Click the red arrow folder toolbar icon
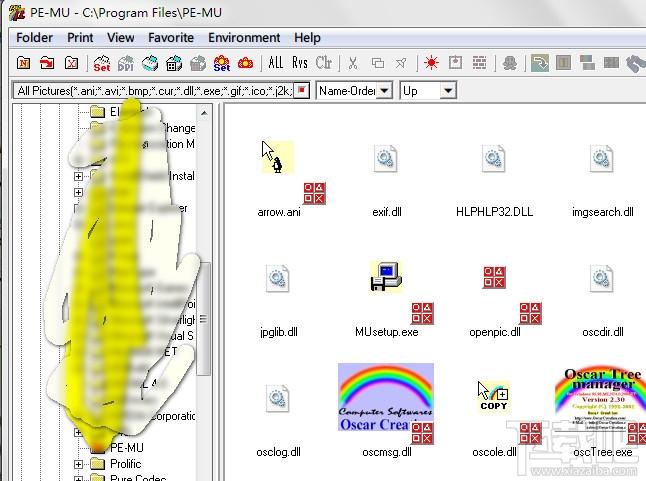Viewport: 646px width, 481px height. pos(47,63)
